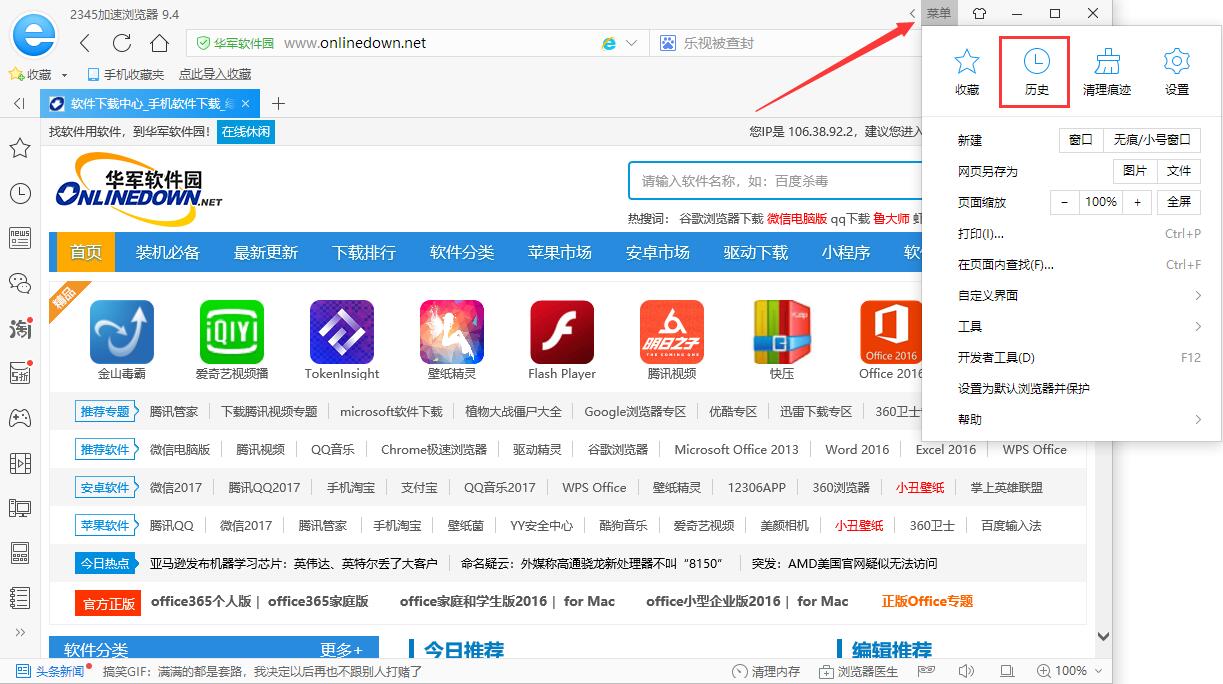This screenshot has height=684, width=1223.
Task: Open browser 设置 via the gear icon
Action: point(1176,71)
